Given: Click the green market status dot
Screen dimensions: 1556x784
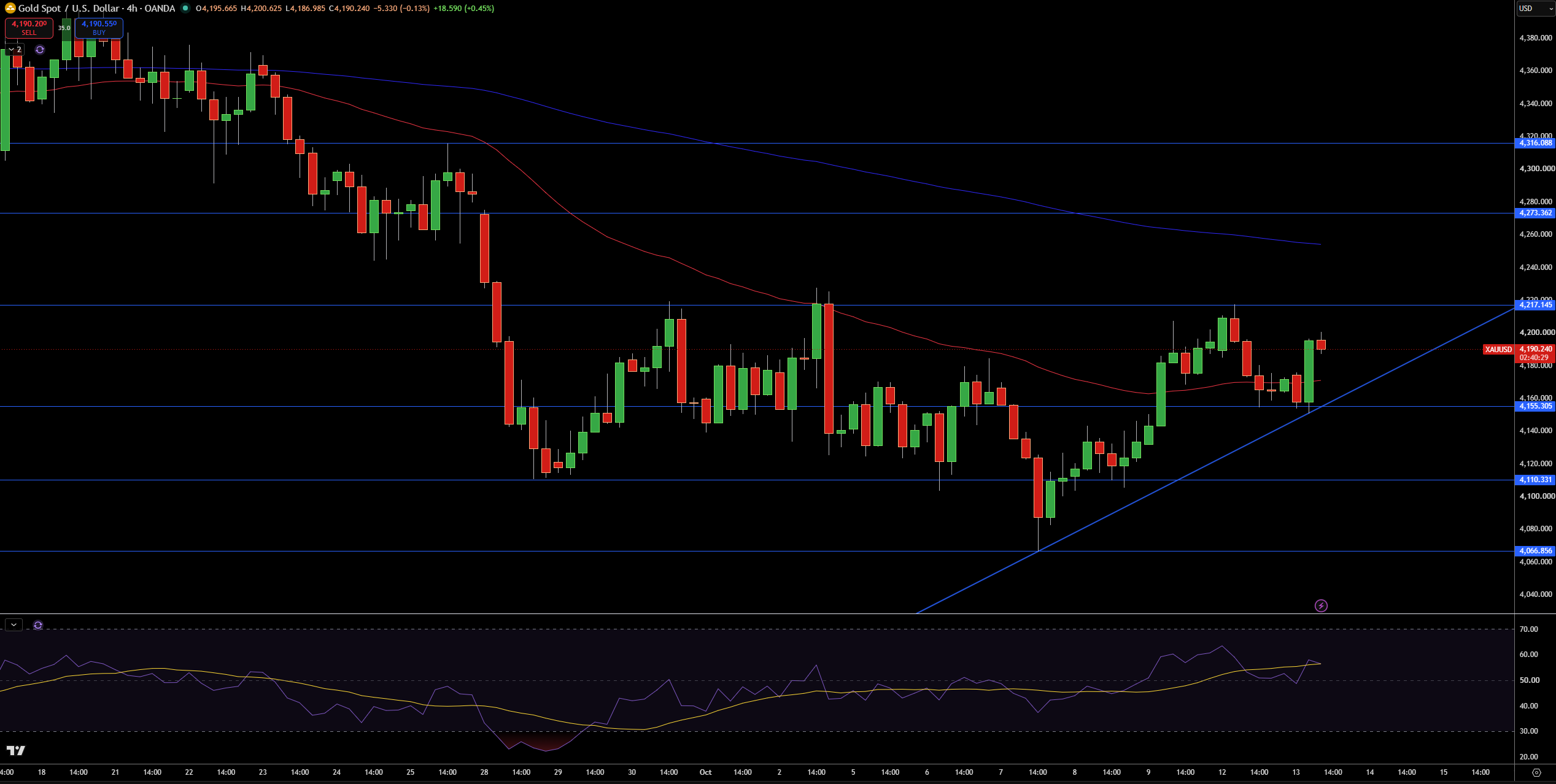Looking at the screenshot, I should 185,8.
